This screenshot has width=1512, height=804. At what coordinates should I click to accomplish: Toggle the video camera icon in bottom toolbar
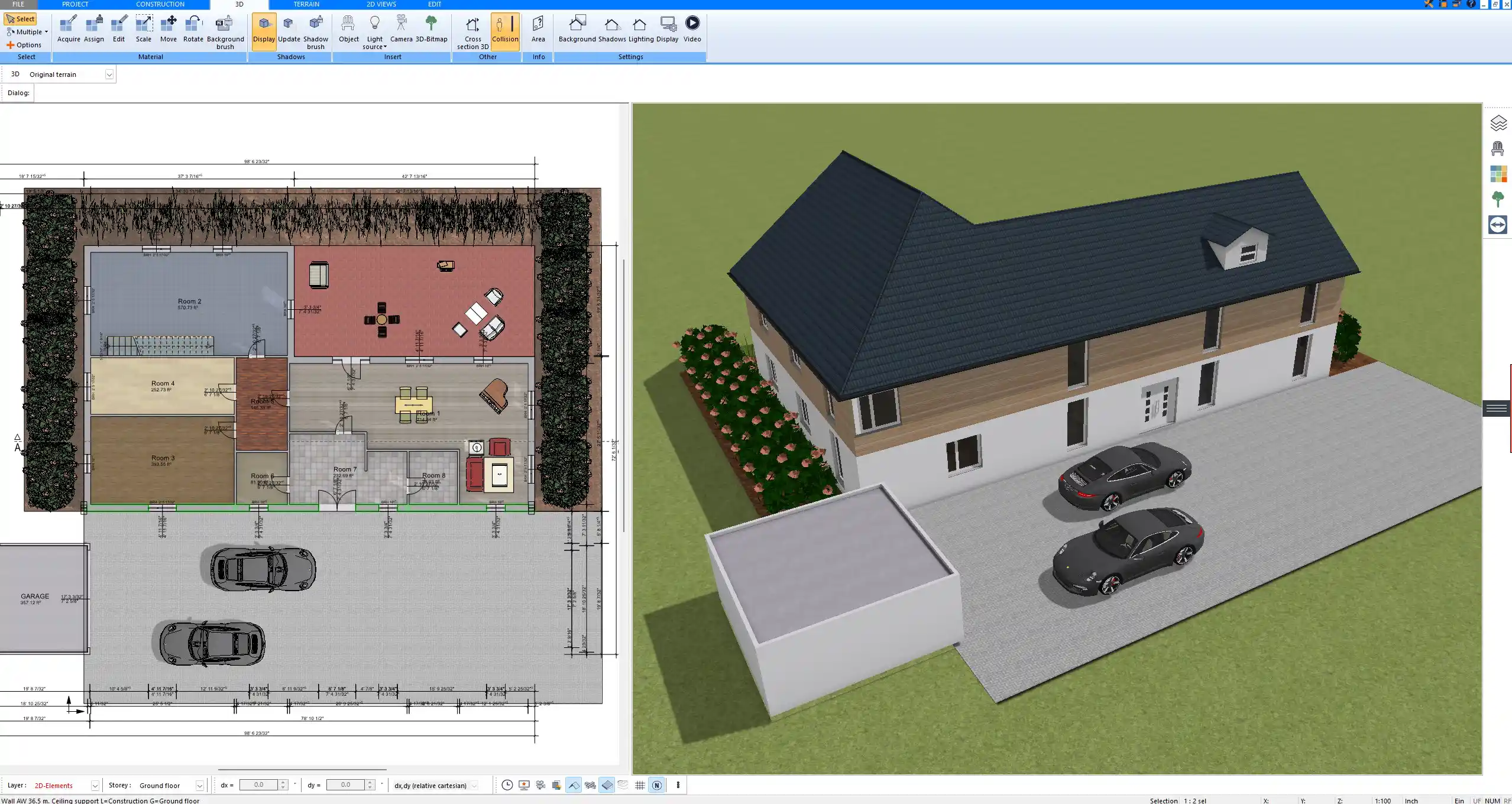coord(540,785)
